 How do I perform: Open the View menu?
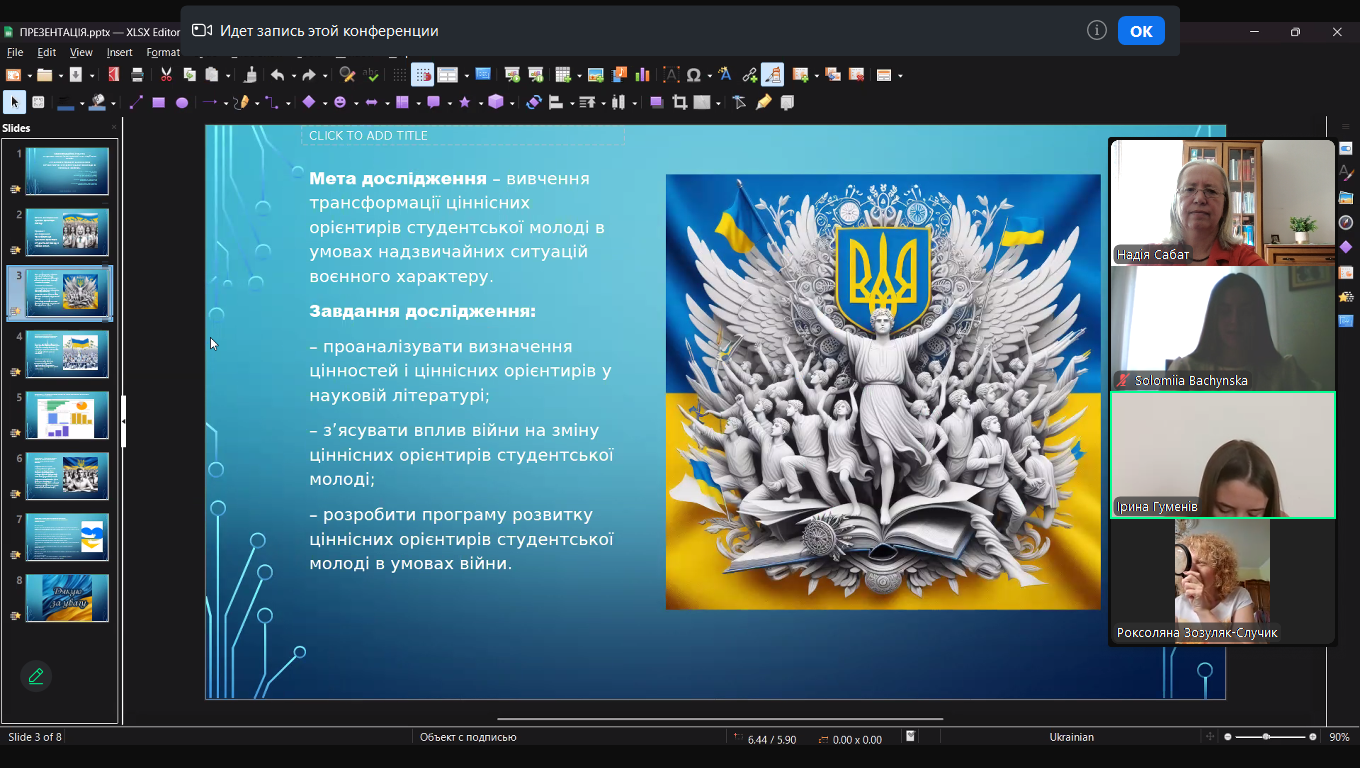click(81, 52)
